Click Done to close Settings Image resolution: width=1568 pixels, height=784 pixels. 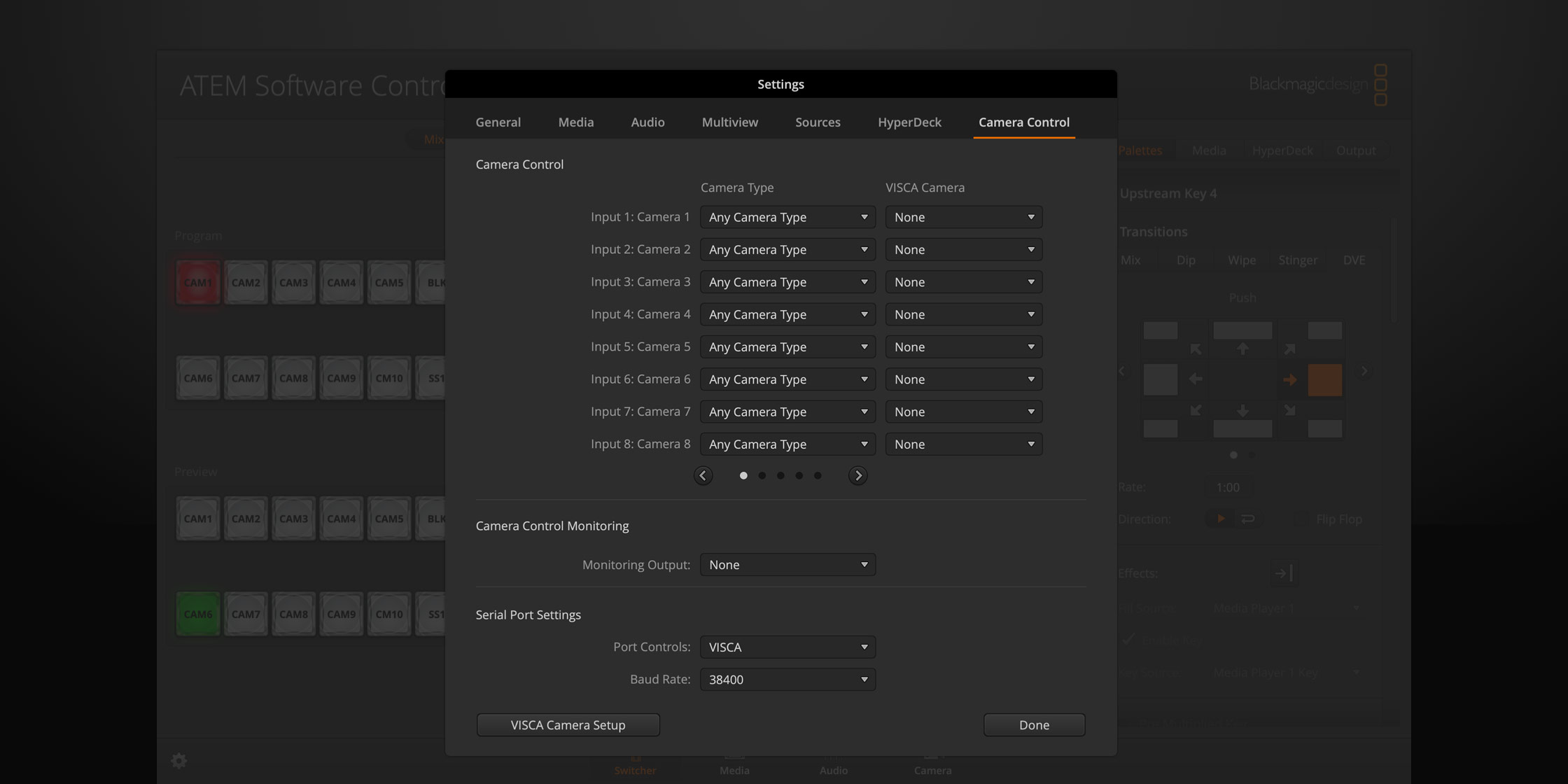1034,724
